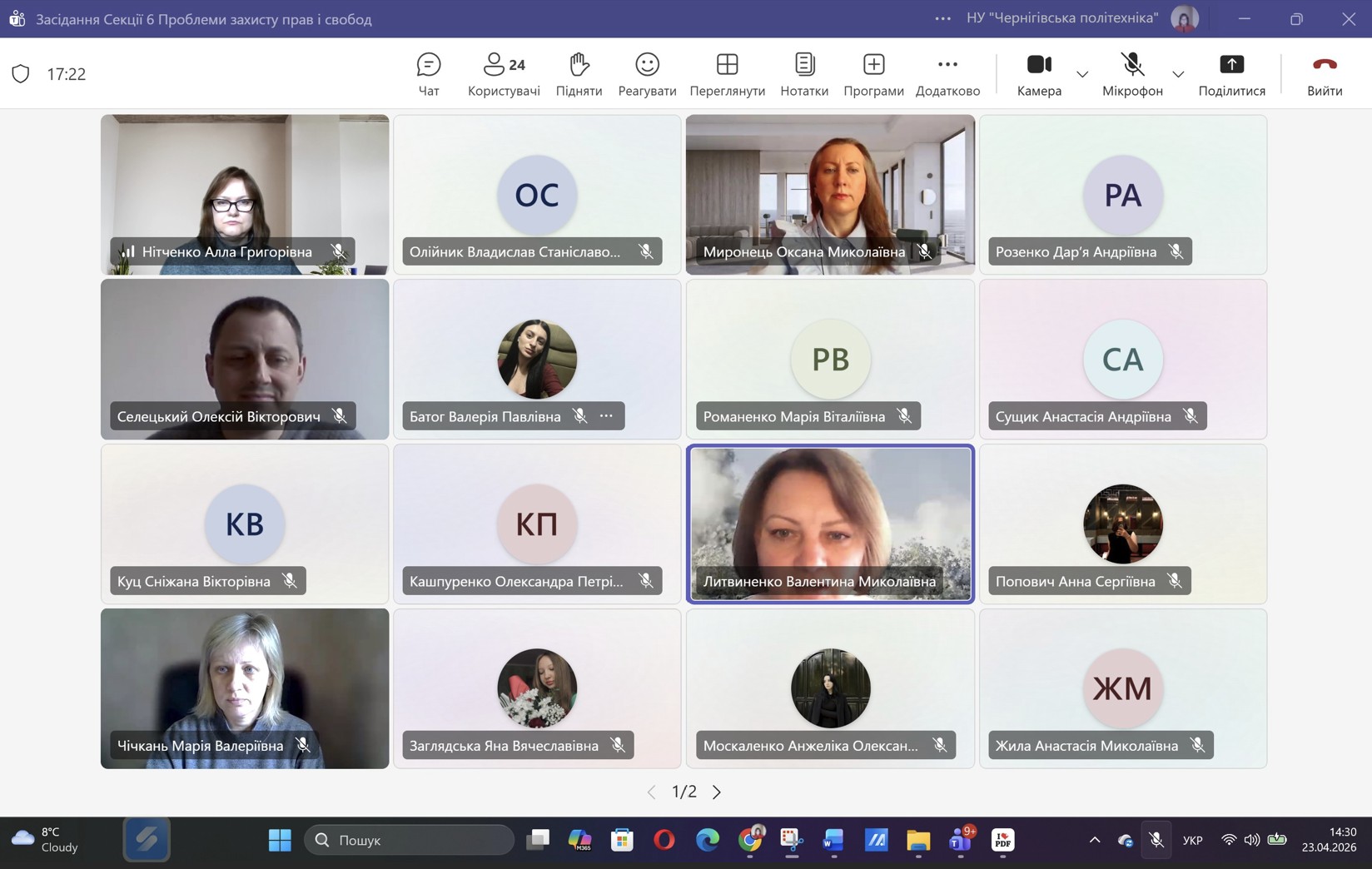The height and width of the screenshot is (869, 1372).
Task: Open the Програми apps panel
Action: (873, 74)
